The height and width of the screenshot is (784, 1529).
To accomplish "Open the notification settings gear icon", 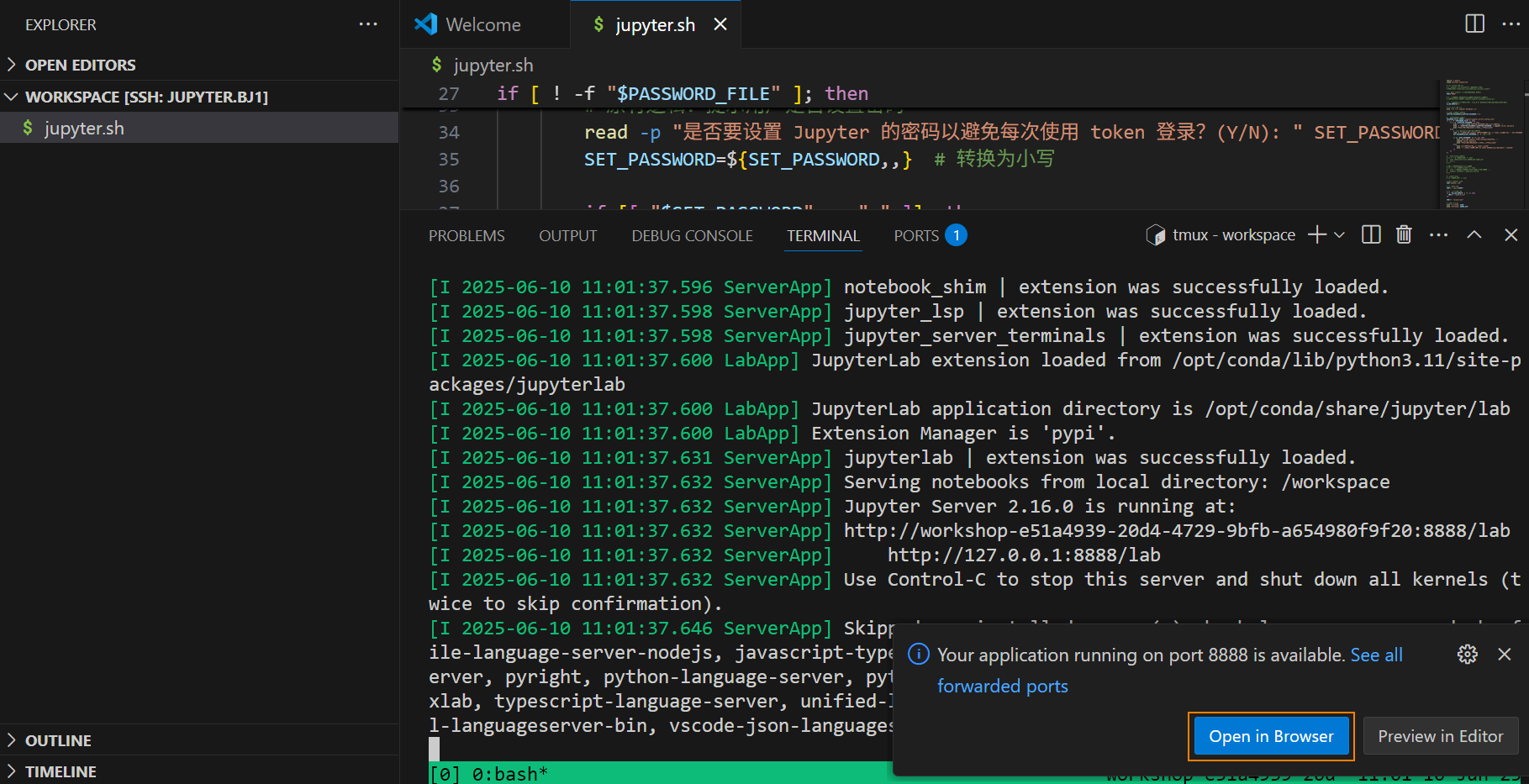I will [x=1468, y=655].
